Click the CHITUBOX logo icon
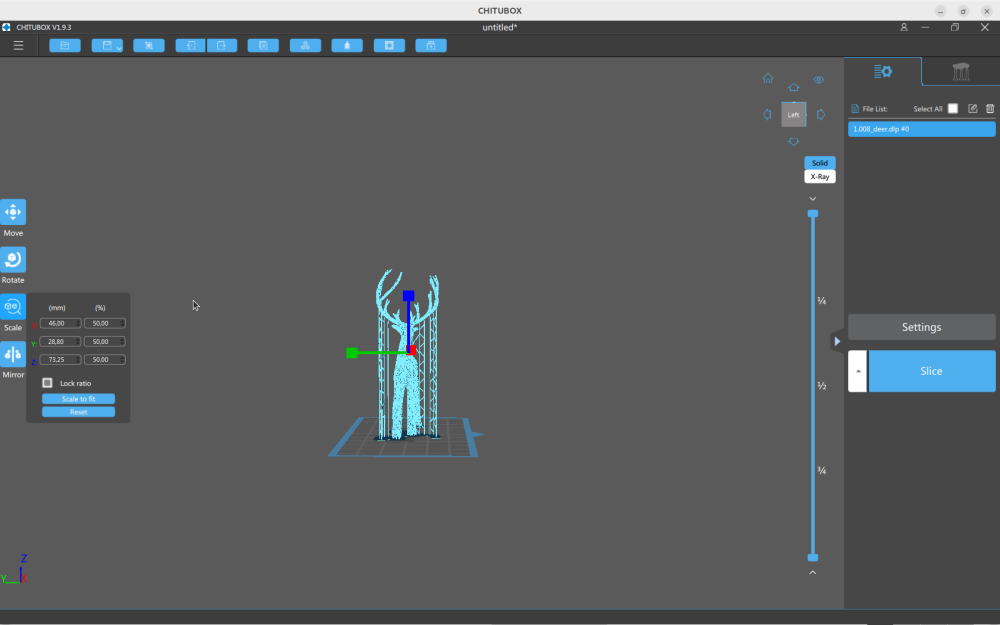 coord(6,27)
